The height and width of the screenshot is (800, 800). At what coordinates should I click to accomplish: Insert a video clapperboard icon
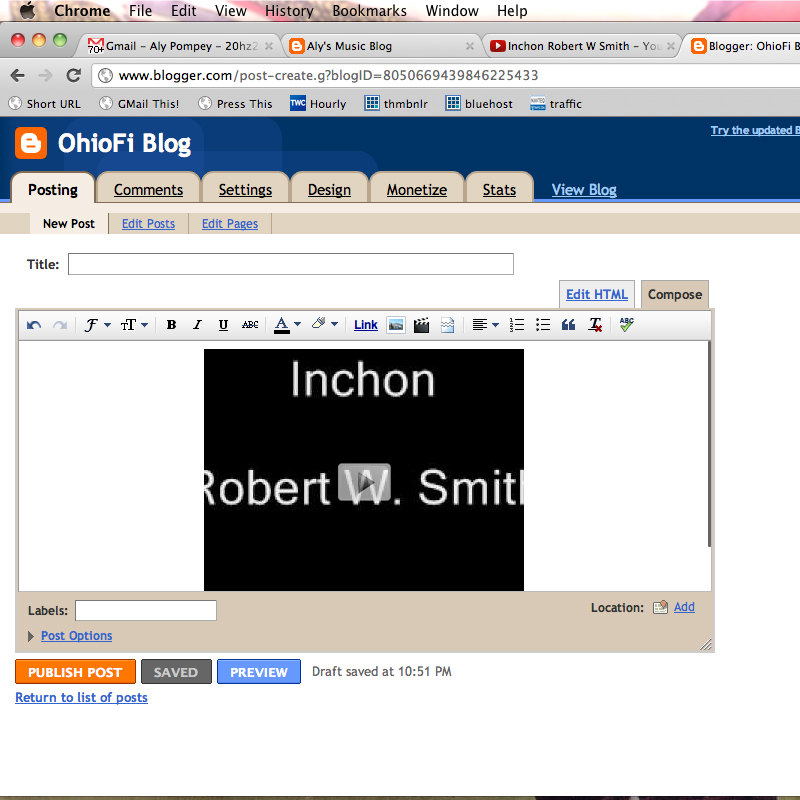tap(421, 325)
